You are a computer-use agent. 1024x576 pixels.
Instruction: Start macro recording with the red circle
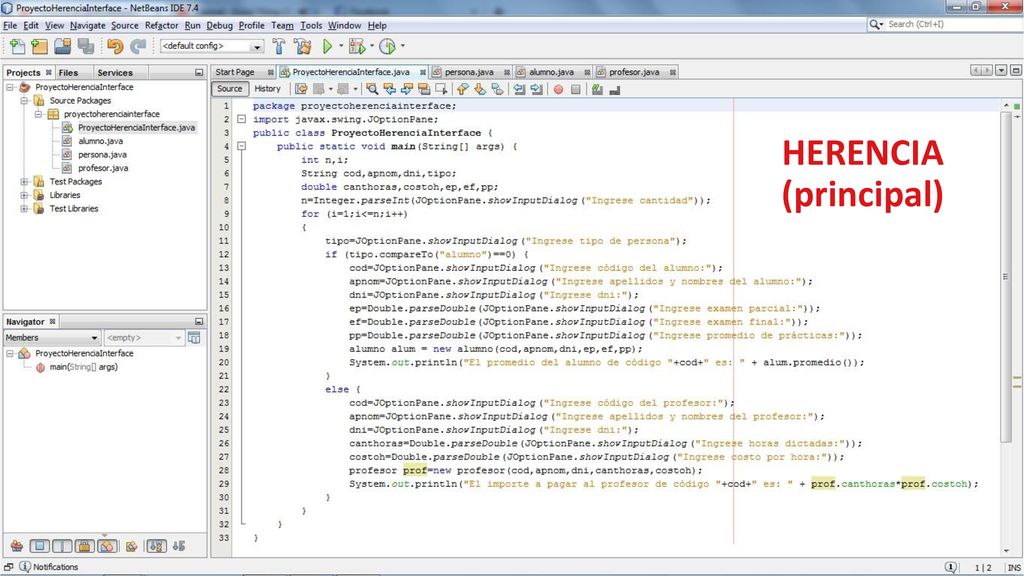(558, 89)
